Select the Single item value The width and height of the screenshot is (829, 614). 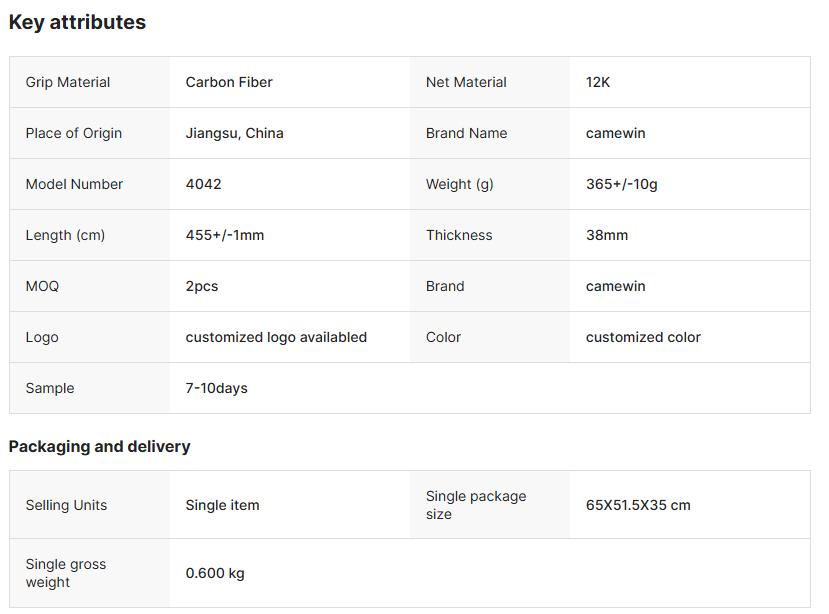[222, 505]
